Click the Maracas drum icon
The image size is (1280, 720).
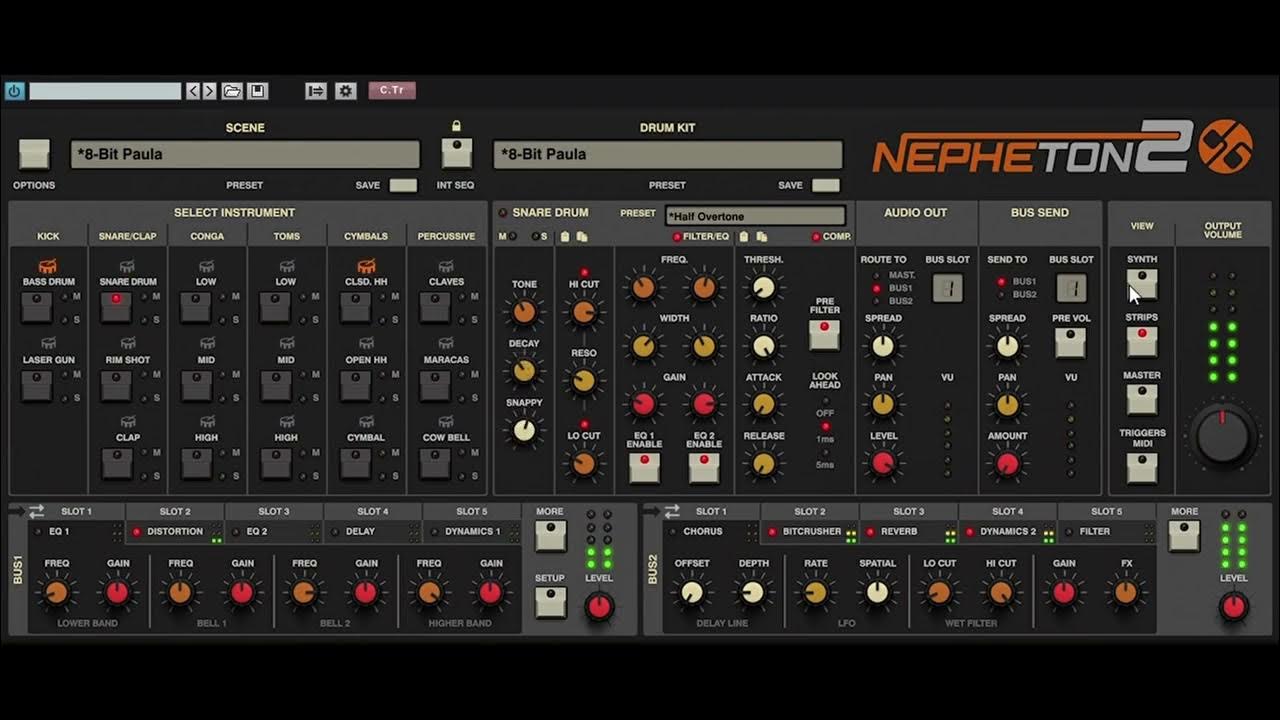(446, 344)
